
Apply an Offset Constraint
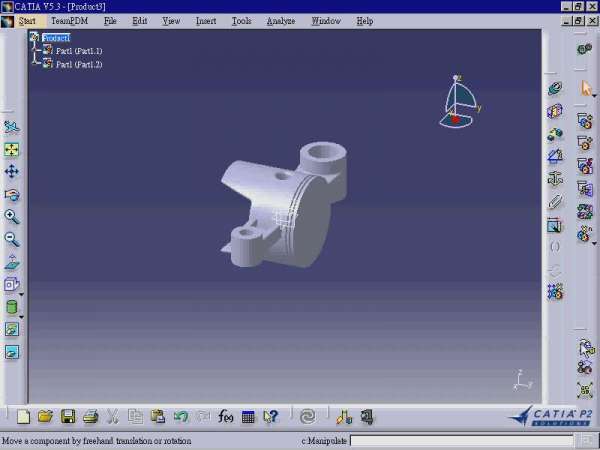pos(555,134)
